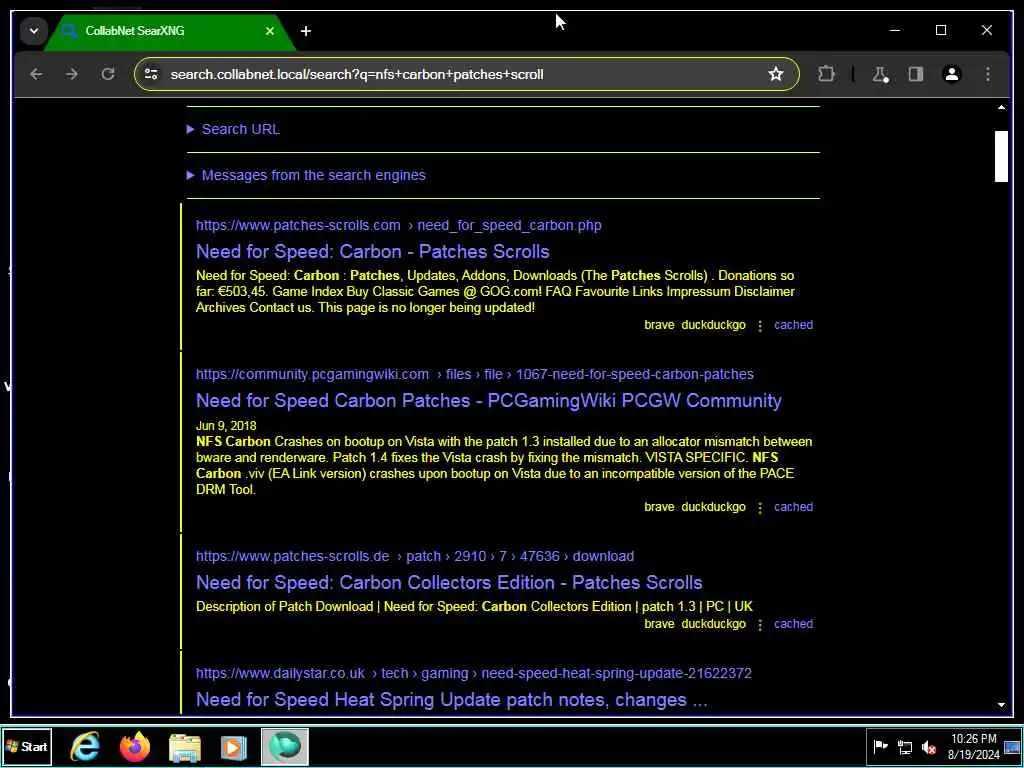
Task: Click the muted volume tray icon
Action: (x=929, y=746)
